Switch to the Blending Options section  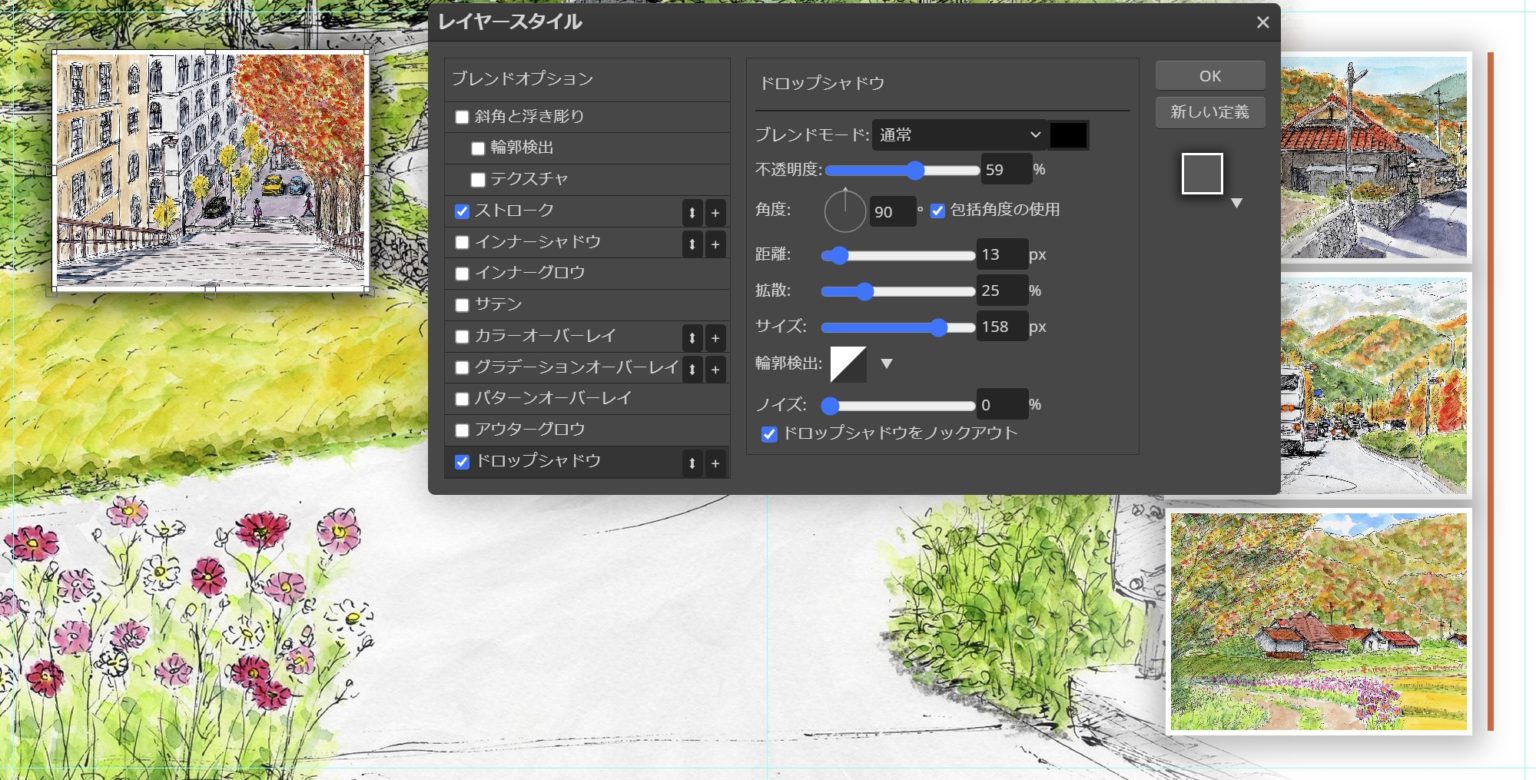click(520, 78)
